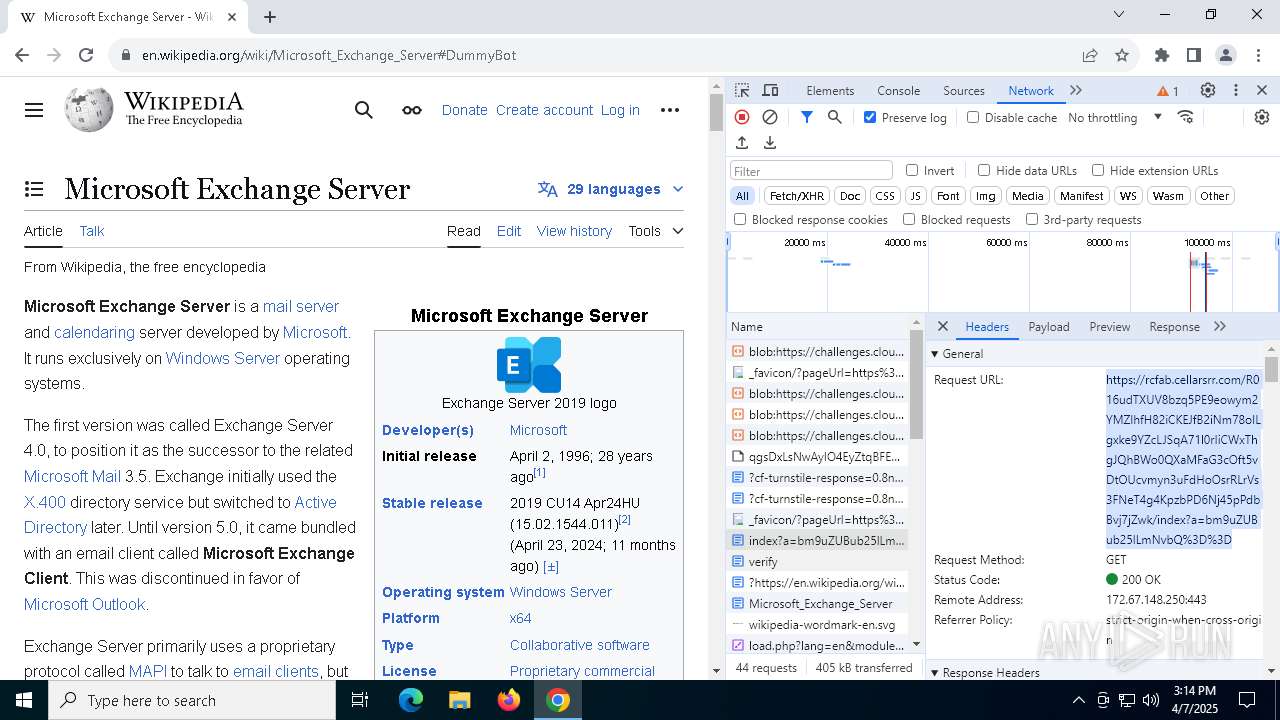The height and width of the screenshot is (720, 1280).
Task: Check Blocked response cookies
Action: (x=740, y=219)
